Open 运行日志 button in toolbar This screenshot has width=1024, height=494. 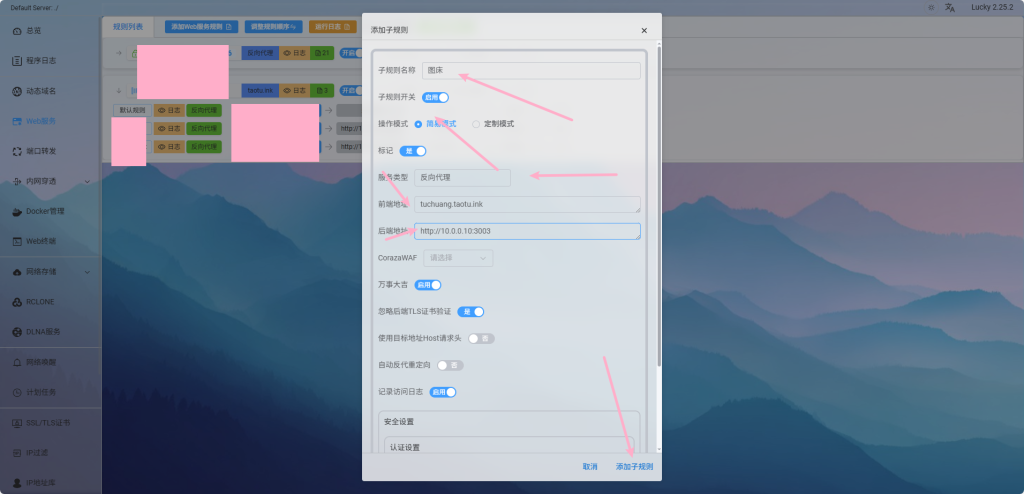point(332,27)
